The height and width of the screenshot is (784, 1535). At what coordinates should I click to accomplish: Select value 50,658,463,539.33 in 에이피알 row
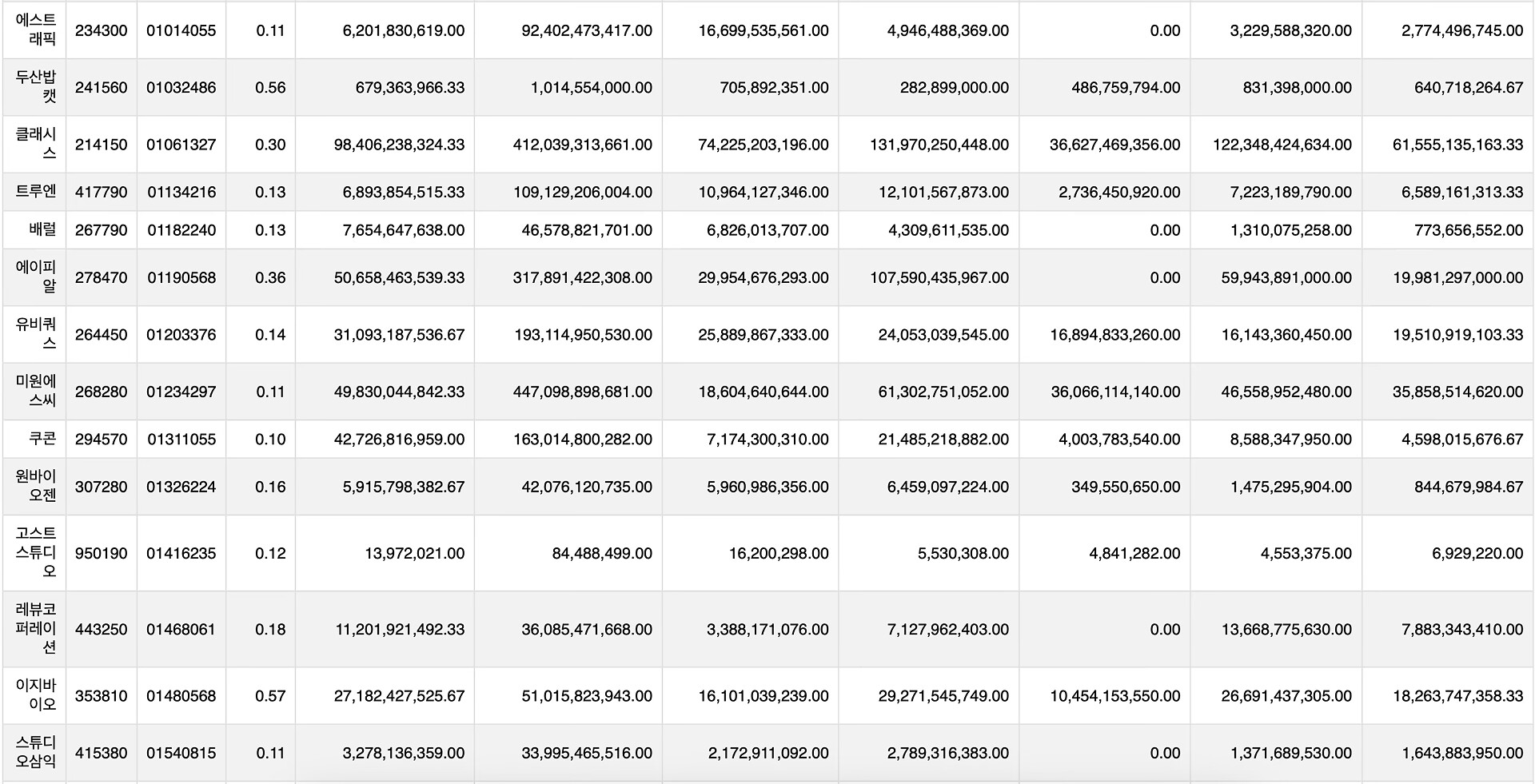(399, 278)
